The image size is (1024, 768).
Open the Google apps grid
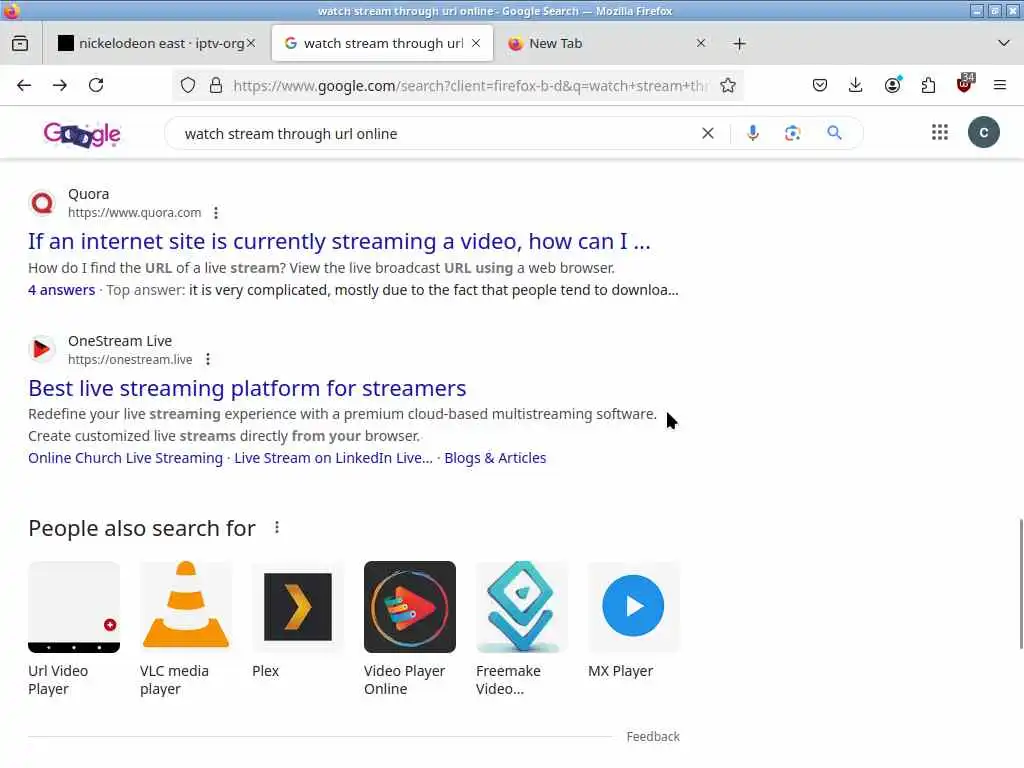(x=939, y=133)
